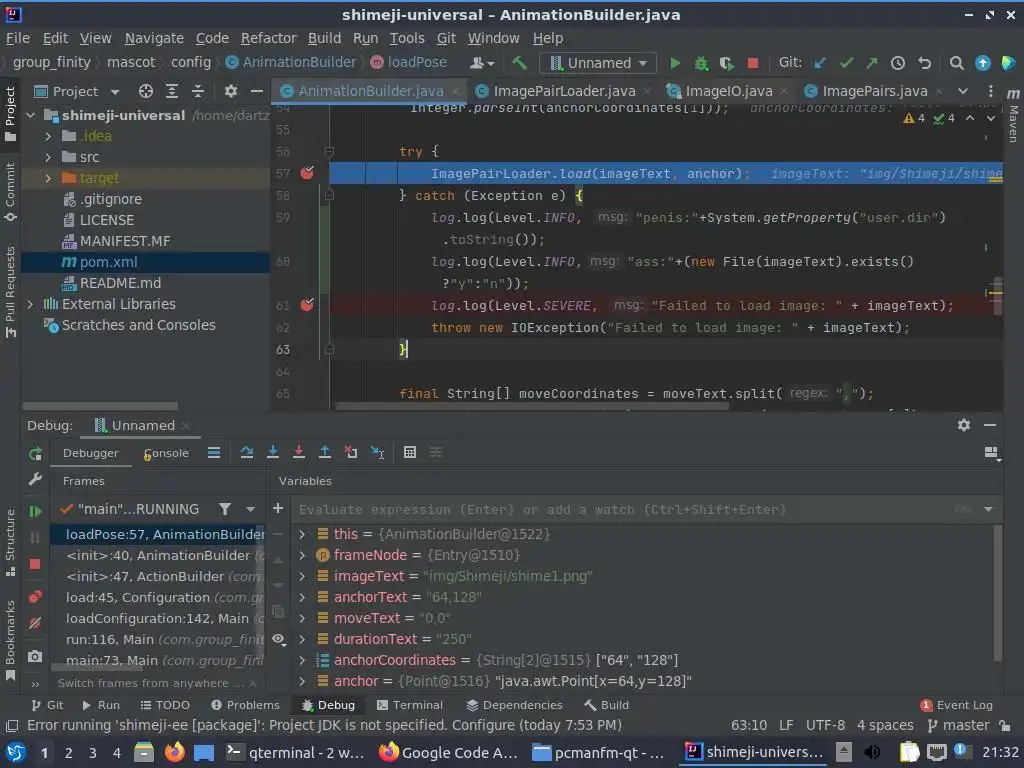Open Search Everywhere magnifier icon
Viewport: 1024px width, 768px height.
956,63
